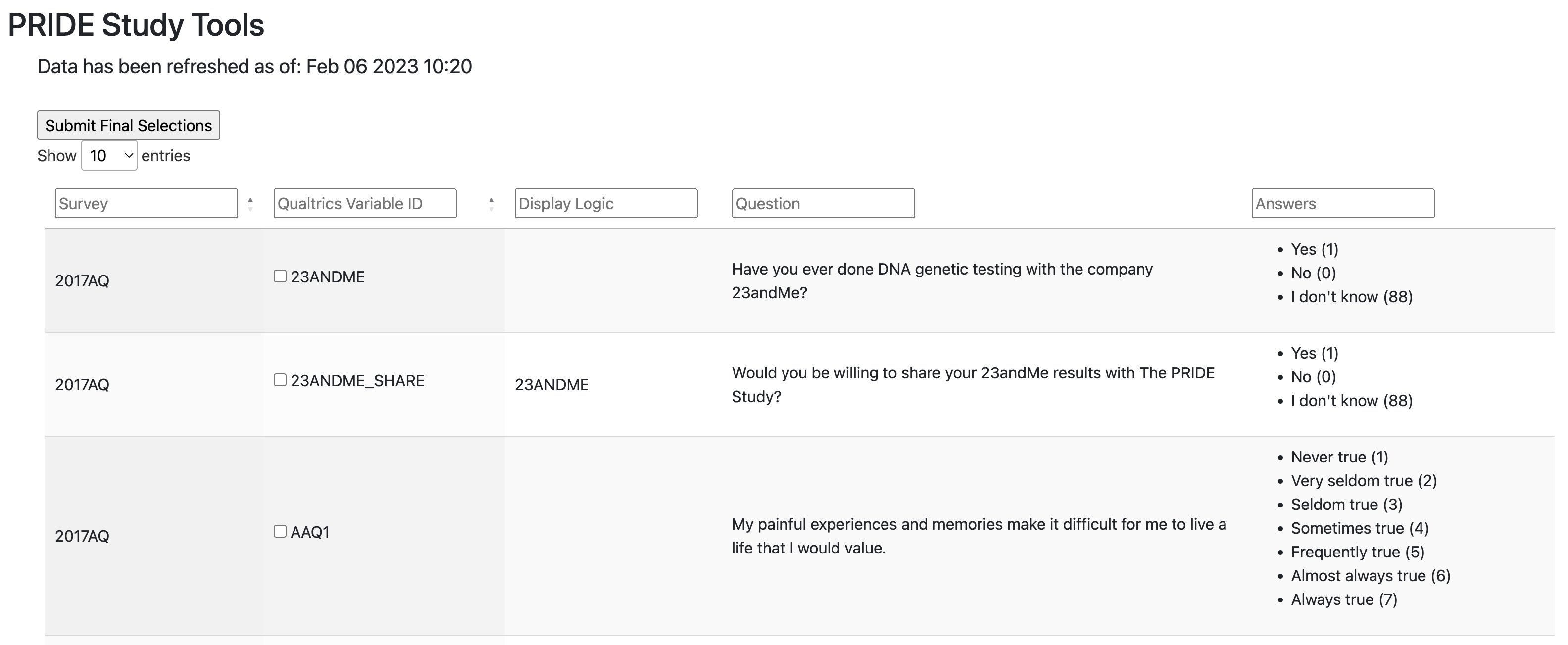
Task: Focus the Question filter field
Action: tap(823, 203)
